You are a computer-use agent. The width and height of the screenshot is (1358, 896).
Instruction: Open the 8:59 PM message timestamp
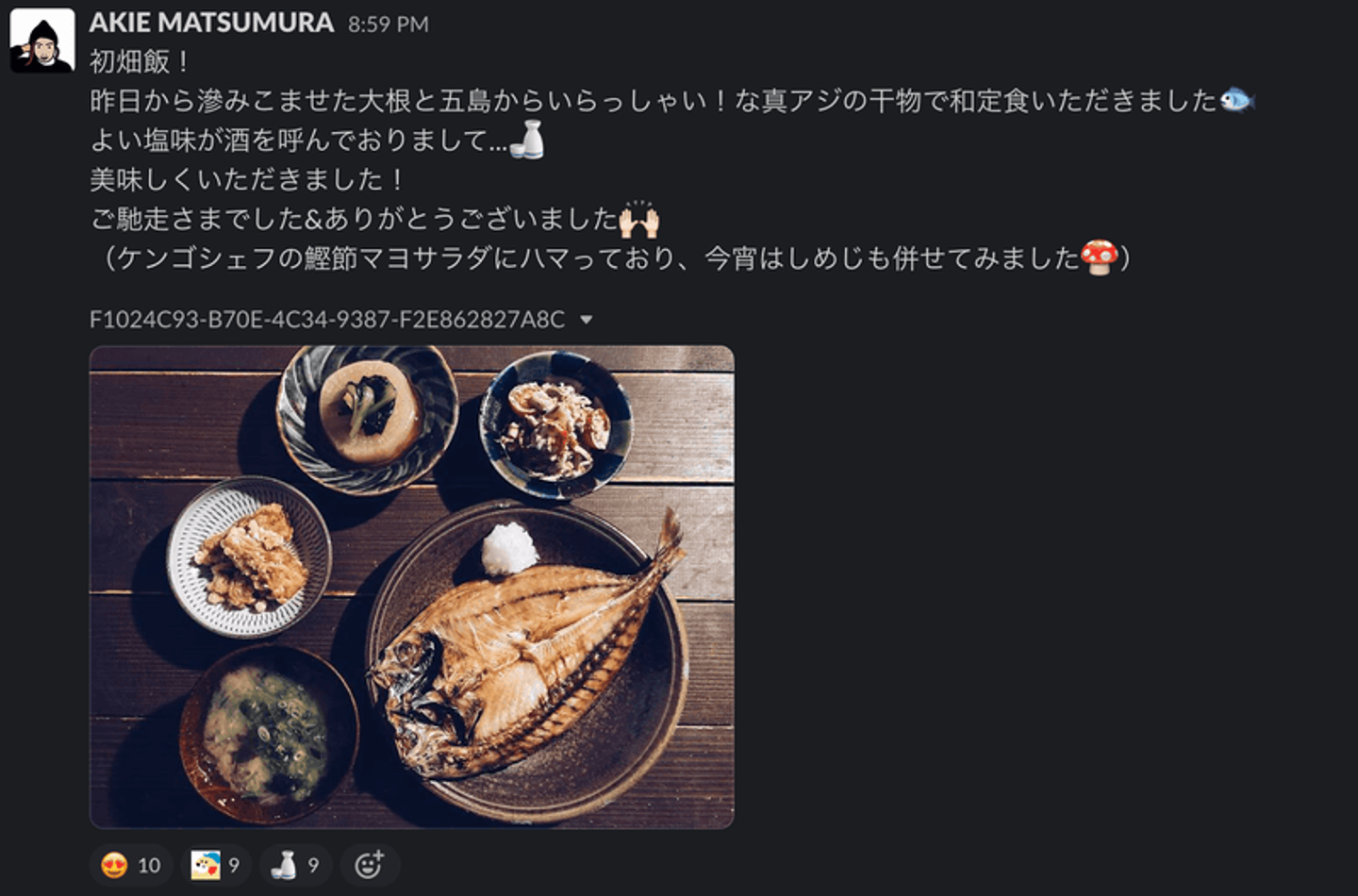[x=388, y=25]
